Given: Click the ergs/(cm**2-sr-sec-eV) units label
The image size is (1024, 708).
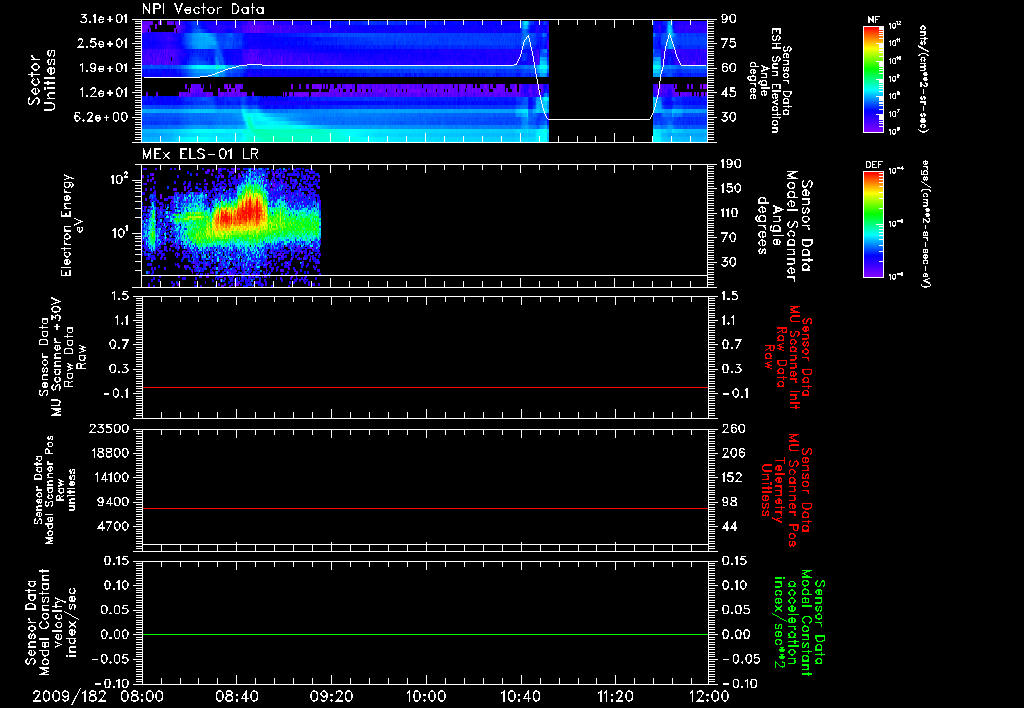Looking at the screenshot, I should tap(925, 224).
